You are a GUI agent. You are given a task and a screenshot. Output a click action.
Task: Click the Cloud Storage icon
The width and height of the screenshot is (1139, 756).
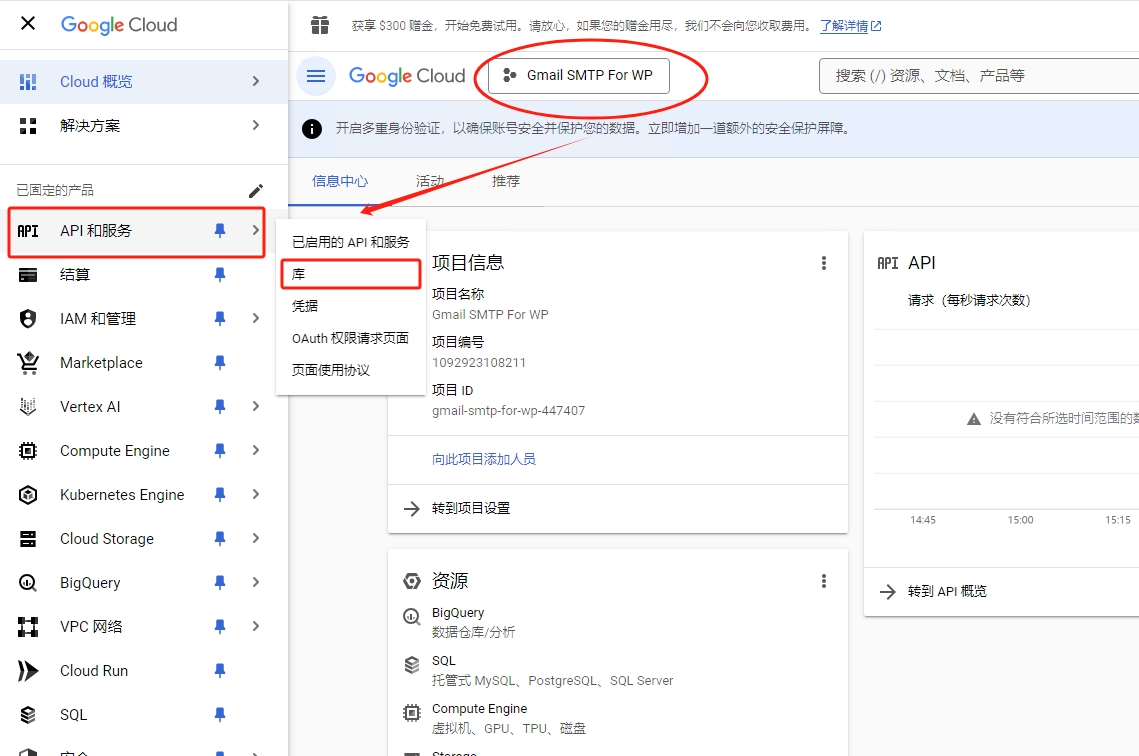[x=28, y=539]
